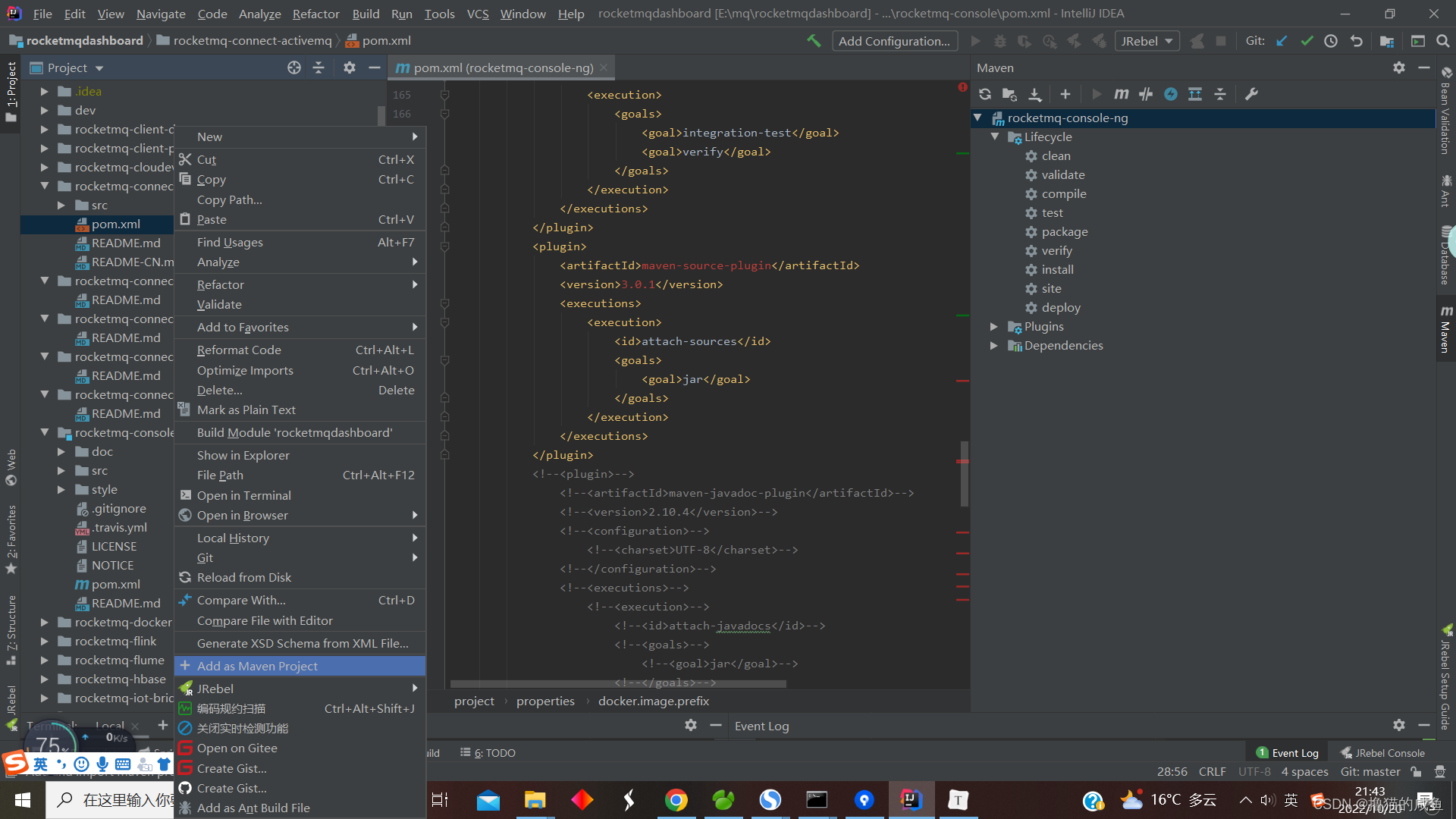The height and width of the screenshot is (819, 1456).
Task: Click Execute Maven Goal m icon
Action: tap(1121, 94)
